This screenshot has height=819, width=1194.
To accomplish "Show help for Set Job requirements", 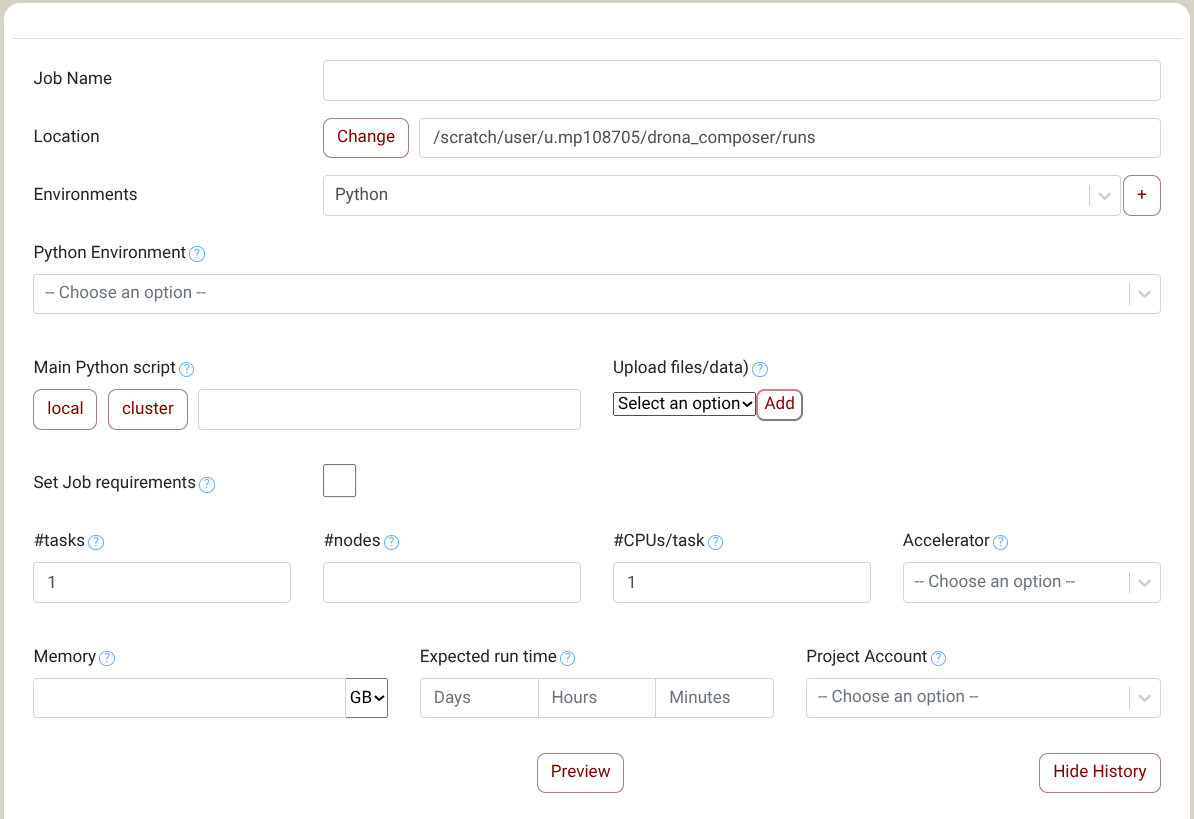I will coord(207,484).
